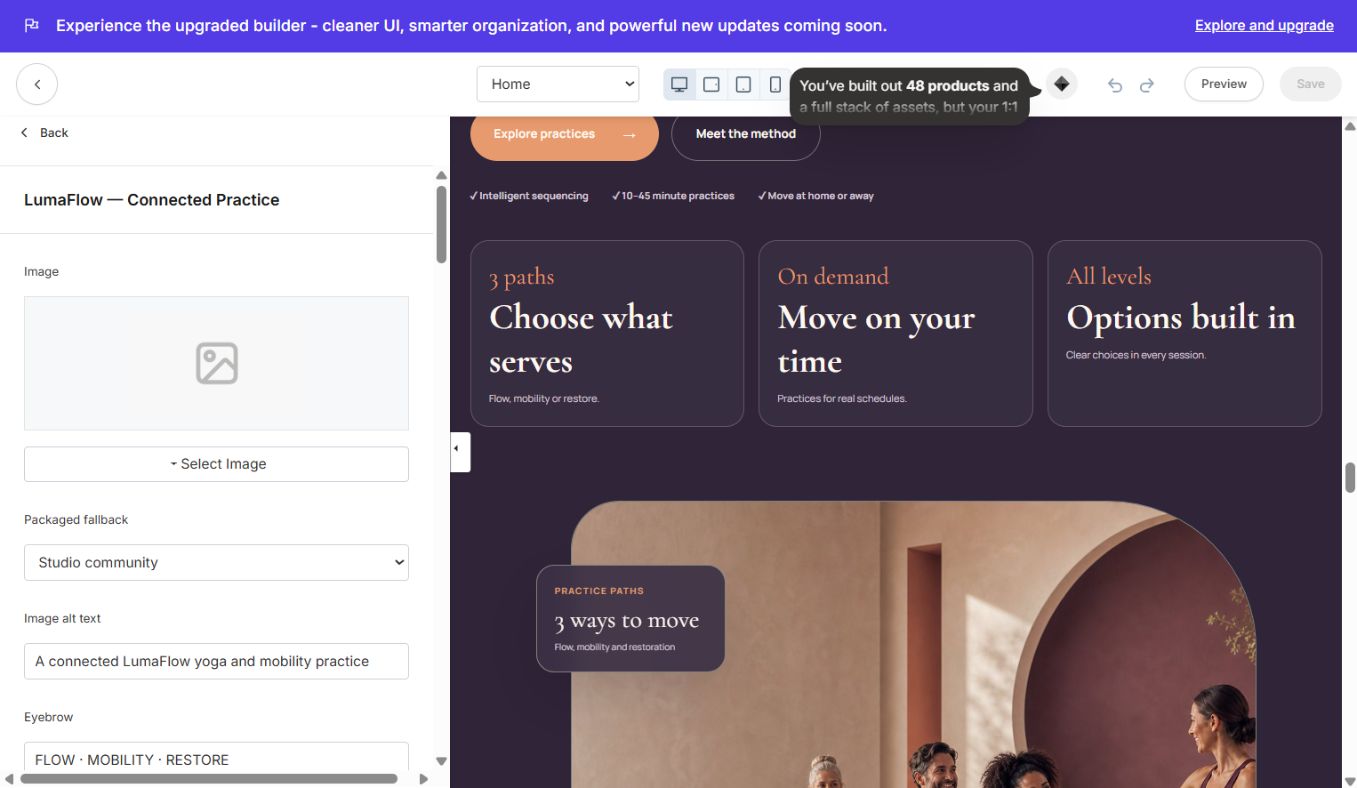The image size is (1357, 788).
Task: Click the Preview button
Action: tap(1224, 84)
